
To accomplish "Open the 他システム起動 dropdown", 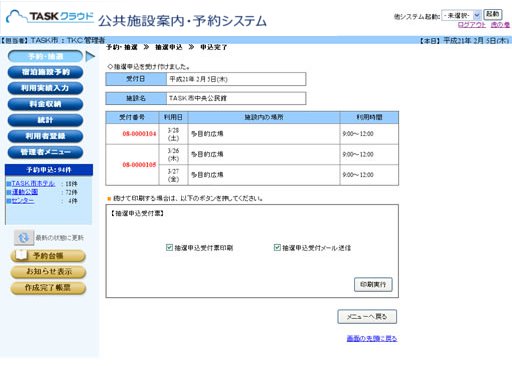I will tap(461, 15).
